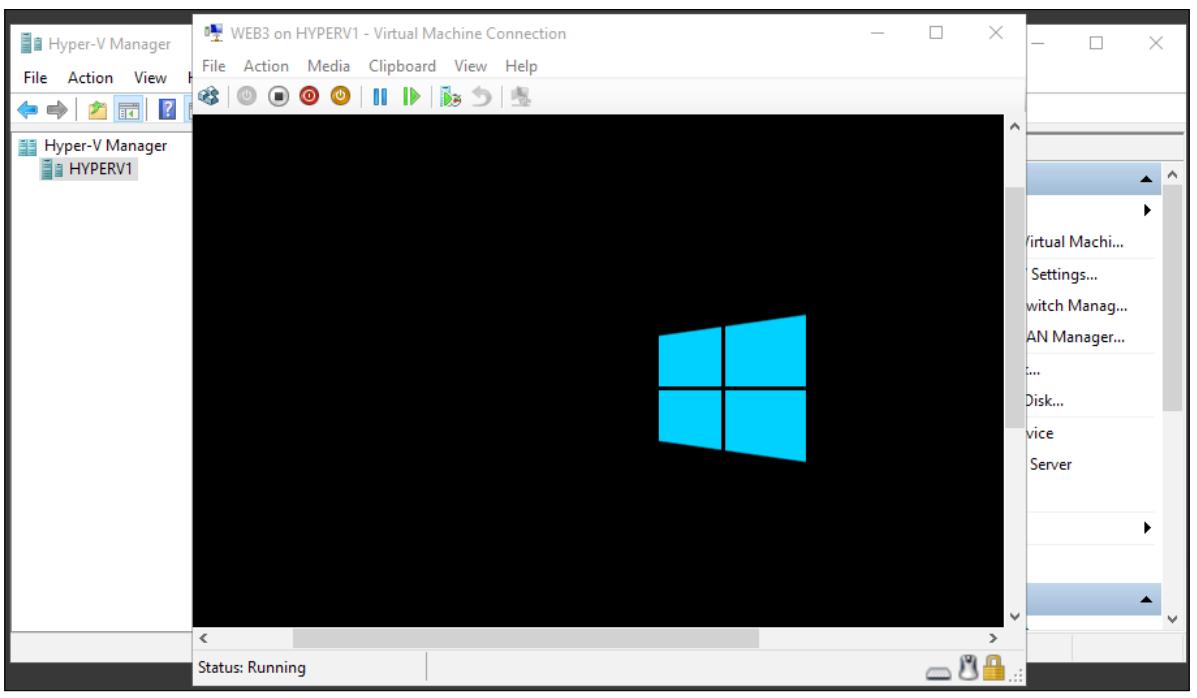
Task: Click the VM display vertical scrollbar down arrow
Action: click(1015, 616)
